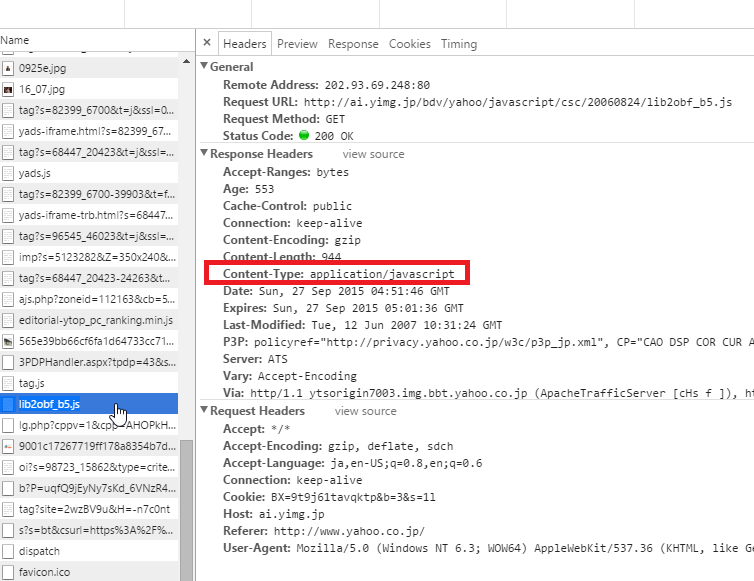The width and height of the screenshot is (754, 581).
Task: Select request tag?site=2wzBV9u&H=-n7c0nt
Action: click(89, 509)
